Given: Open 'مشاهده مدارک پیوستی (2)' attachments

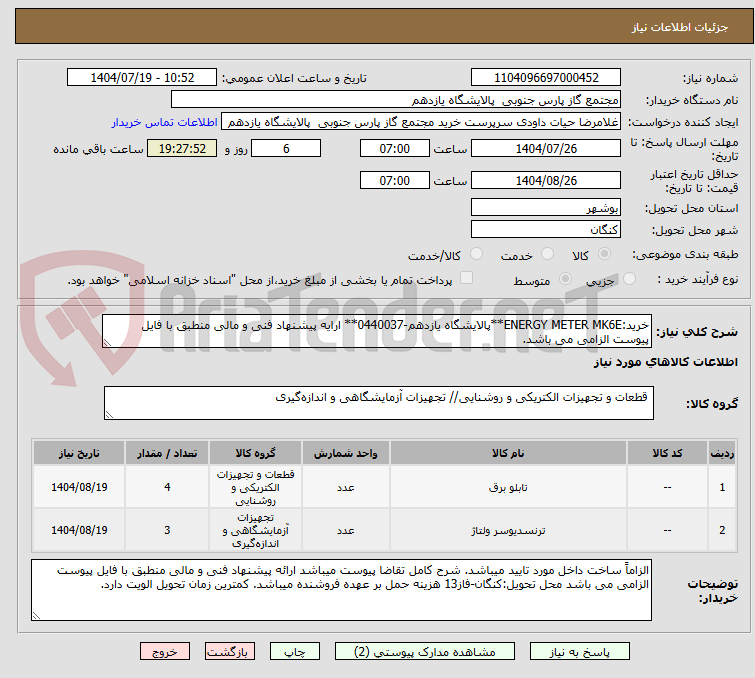Looking at the screenshot, I should tap(424, 652).
